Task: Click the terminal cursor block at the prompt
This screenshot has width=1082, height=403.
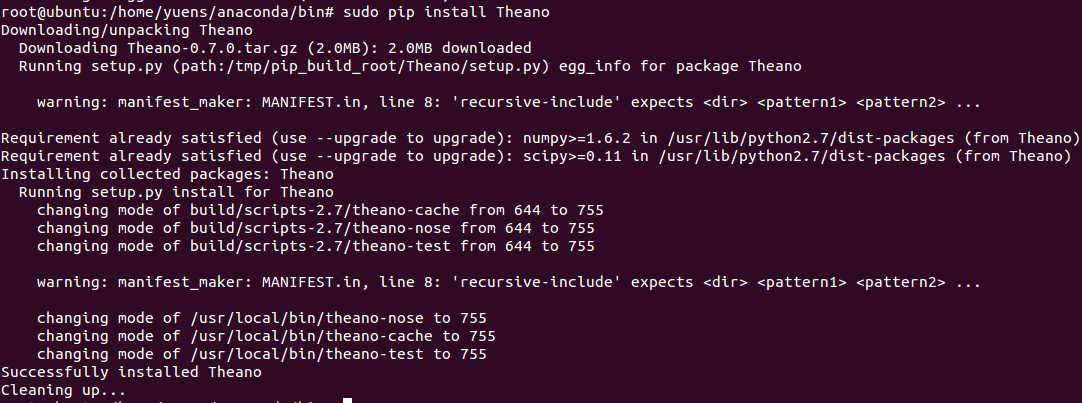Action: click(x=348, y=400)
